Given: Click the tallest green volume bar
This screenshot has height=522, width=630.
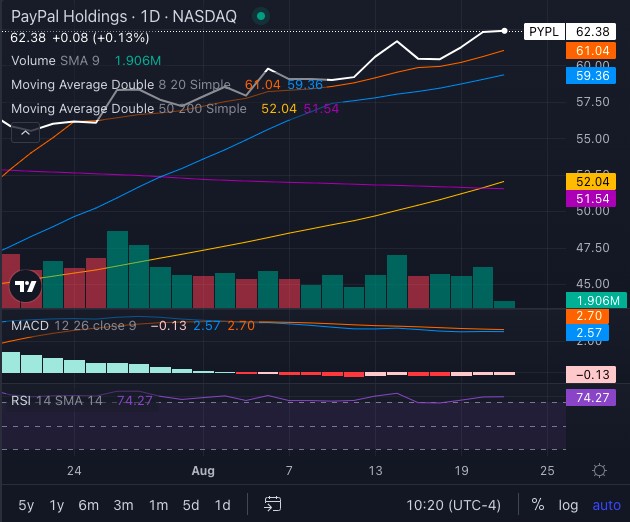Looking at the screenshot, I should [117, 269].
